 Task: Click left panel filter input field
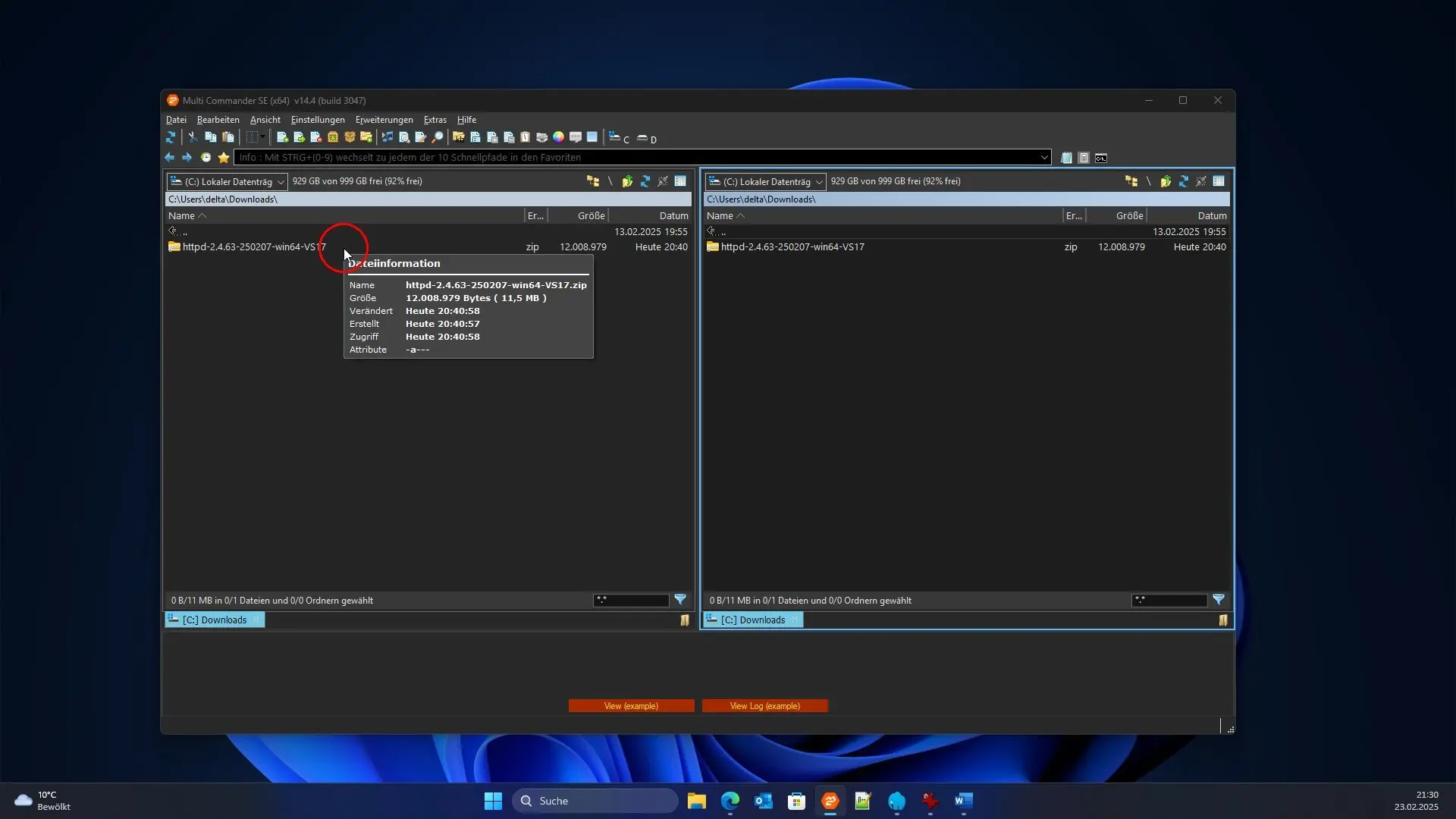coord(631,601)
